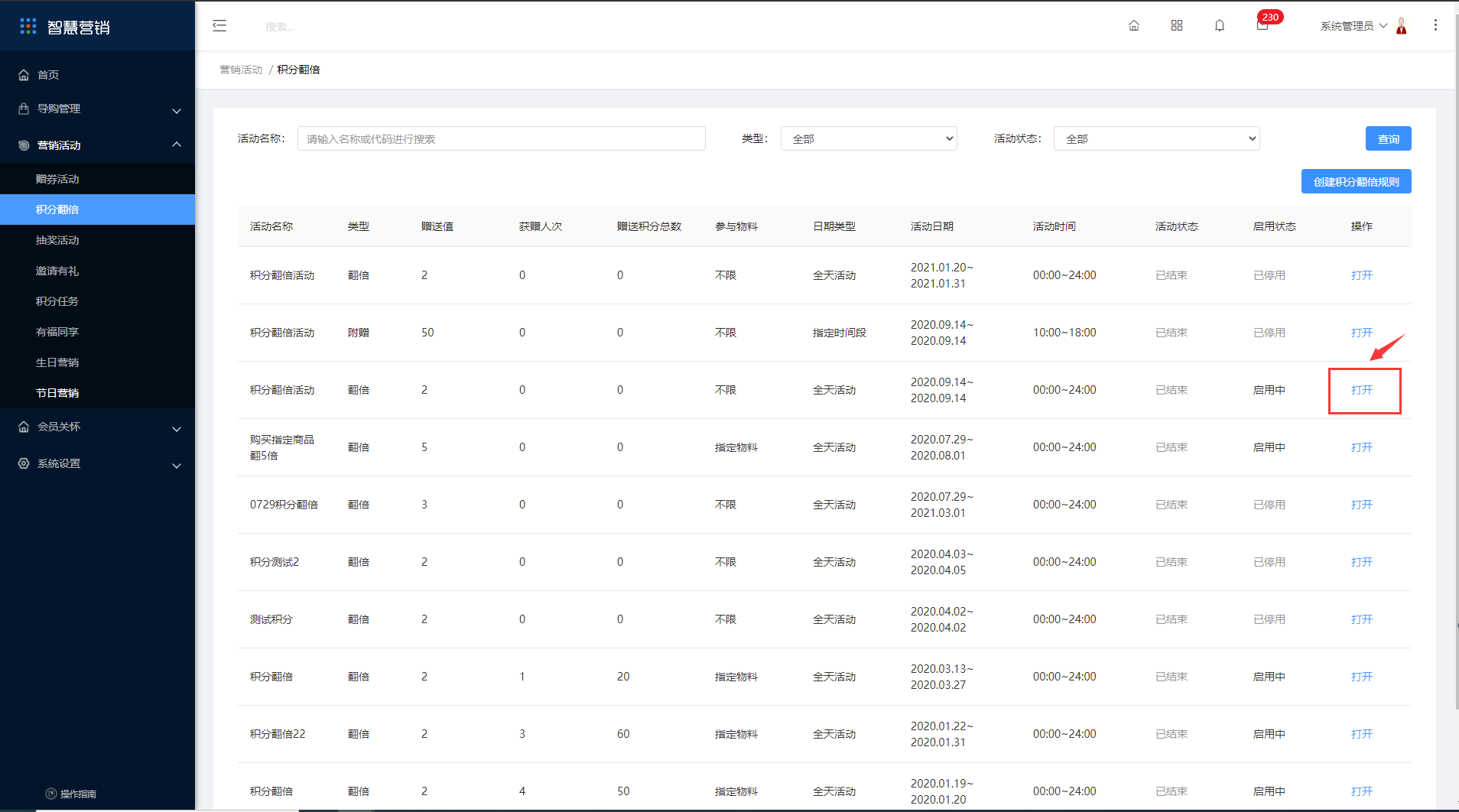The height and width of the screenshot is (812, 1459).
Task: Expand the 会员关怀 menu chevron
Action: [x=177, y=429]
